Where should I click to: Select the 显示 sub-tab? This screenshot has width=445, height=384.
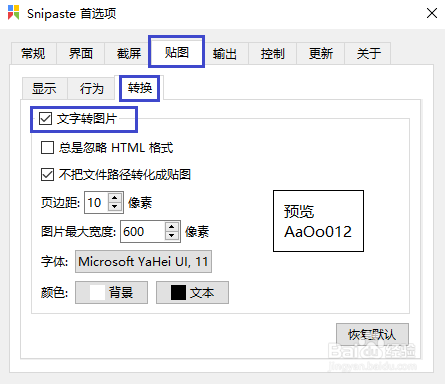pos(44,89)
